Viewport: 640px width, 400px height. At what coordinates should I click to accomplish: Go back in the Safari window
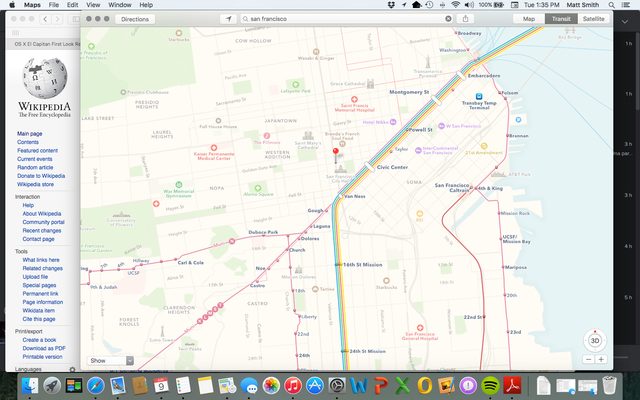(x=45, y=19)
